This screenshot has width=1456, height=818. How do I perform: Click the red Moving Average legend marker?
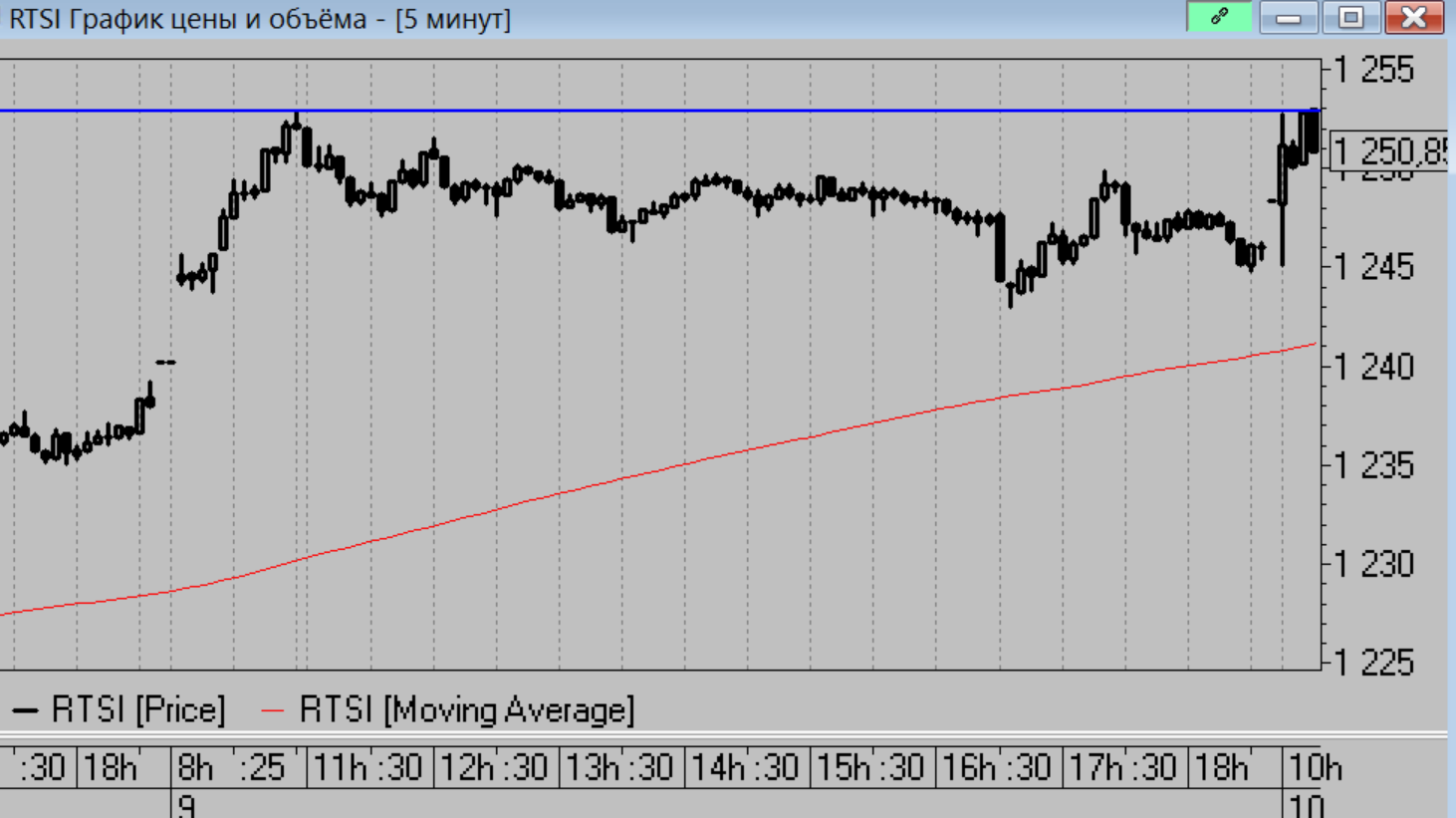point(272,711)
